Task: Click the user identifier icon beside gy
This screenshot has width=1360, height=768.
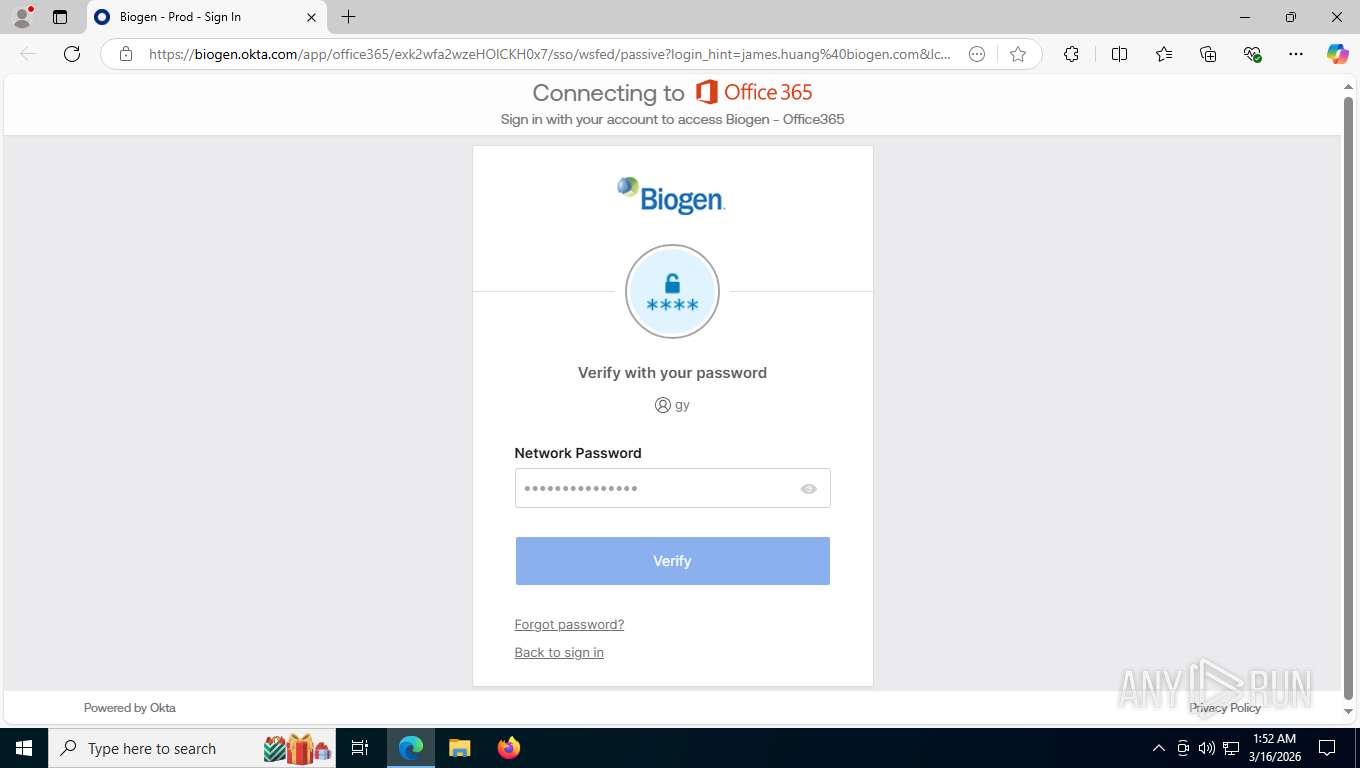Action: coord(662,405)
